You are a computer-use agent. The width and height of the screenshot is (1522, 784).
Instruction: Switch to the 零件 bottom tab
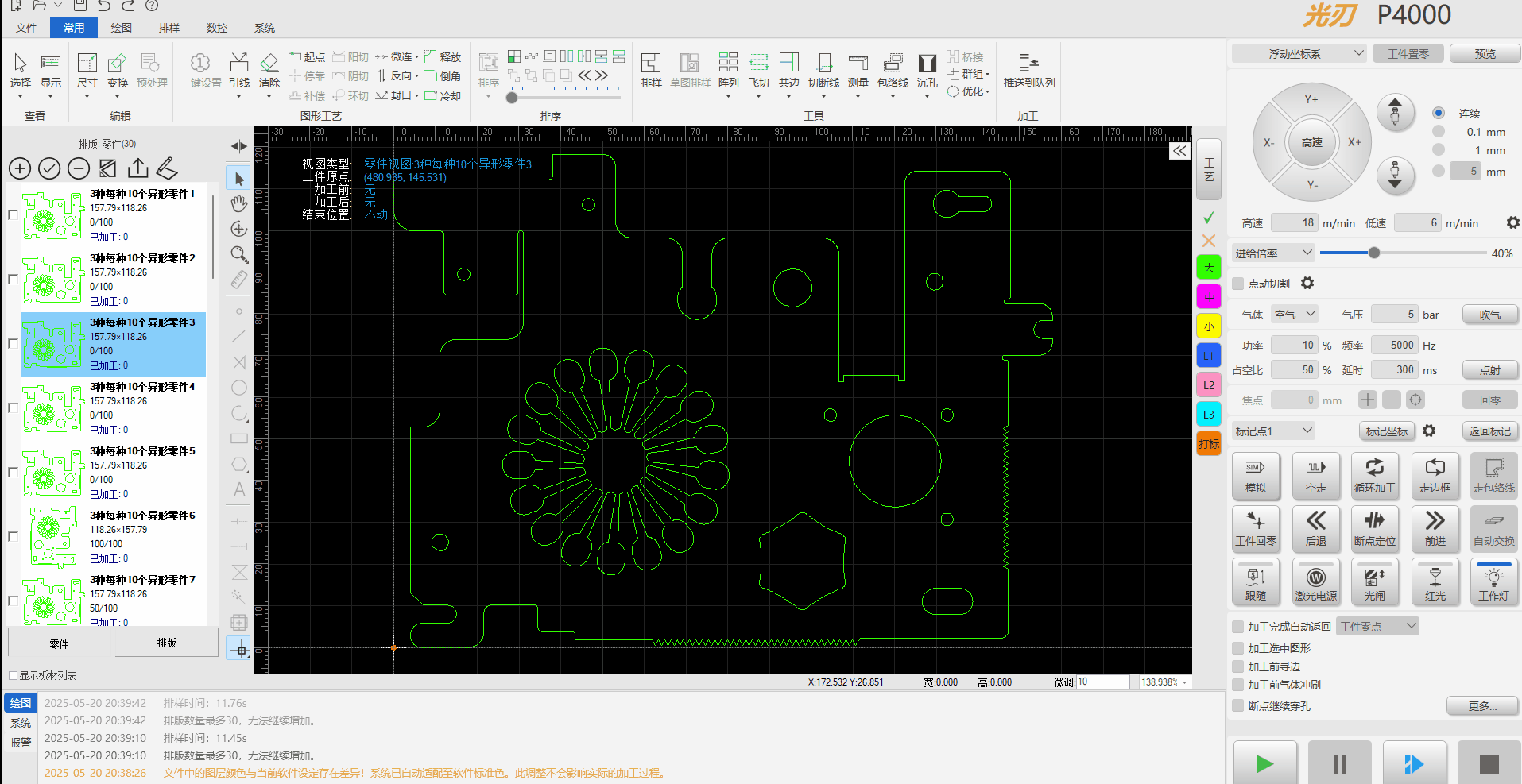60,643
